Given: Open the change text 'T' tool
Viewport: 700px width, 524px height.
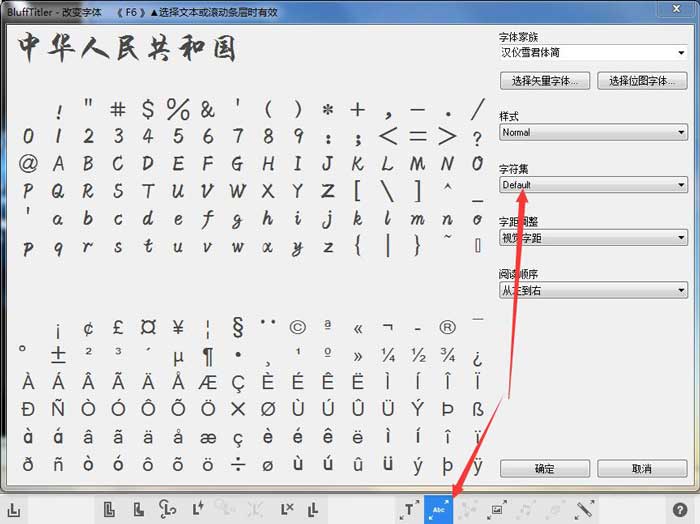Looking at the screenshot, I should coord(409,509).
